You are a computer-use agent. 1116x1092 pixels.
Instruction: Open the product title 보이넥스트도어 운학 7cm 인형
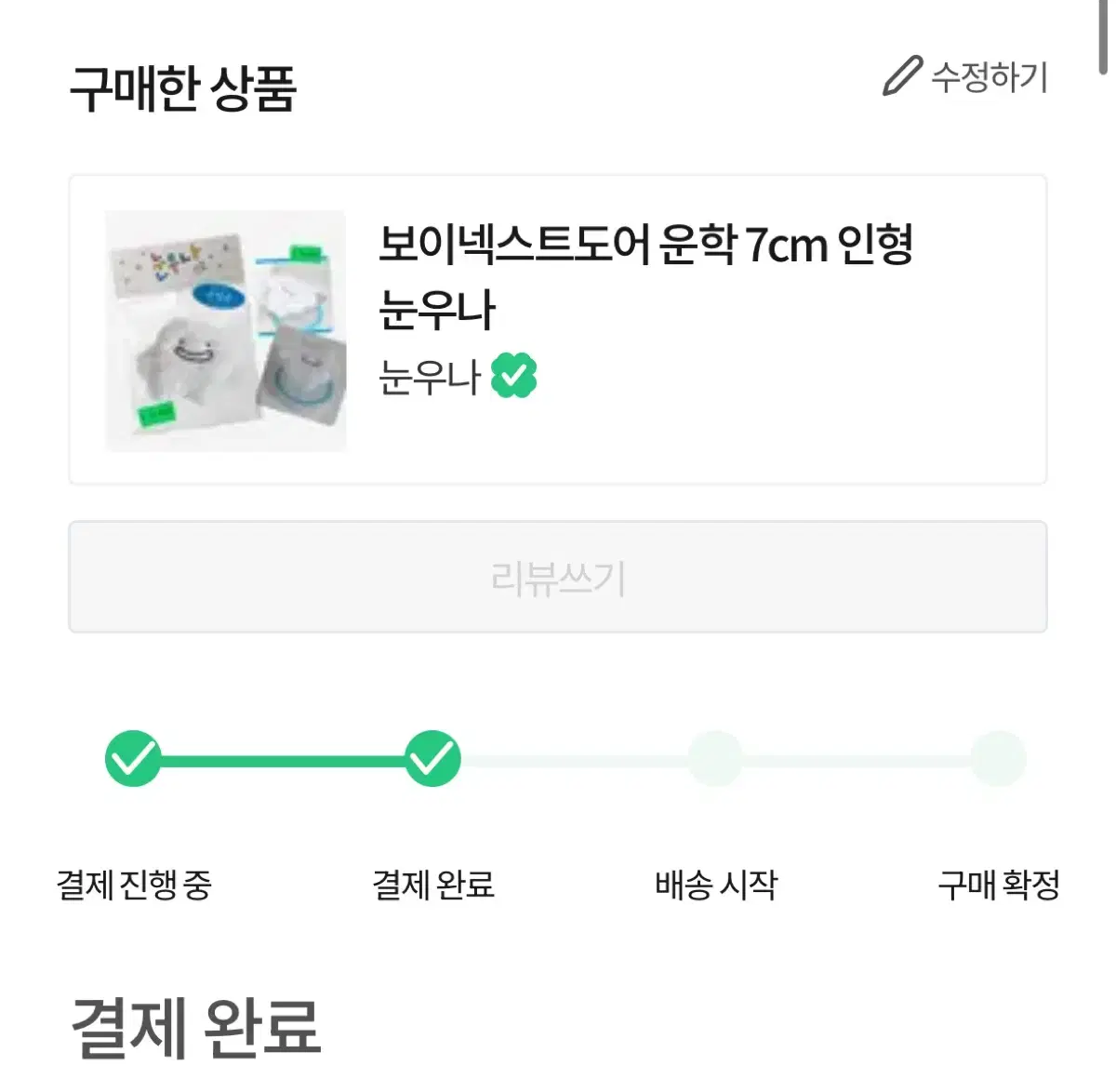[x=645, y=244]
